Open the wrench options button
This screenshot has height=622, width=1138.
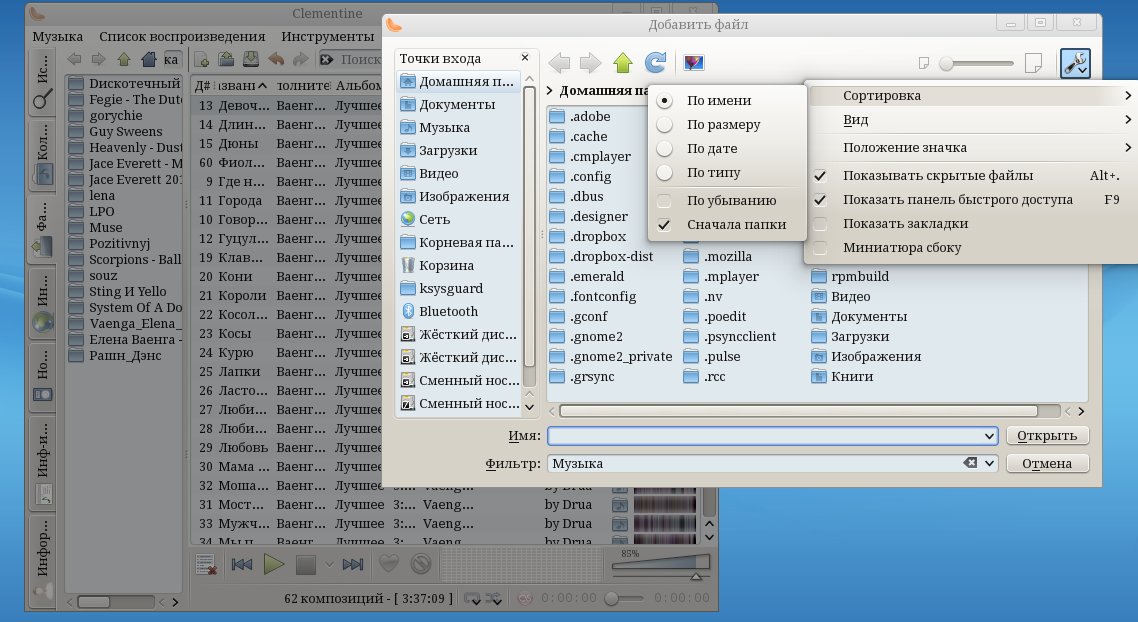[1075, 64]
